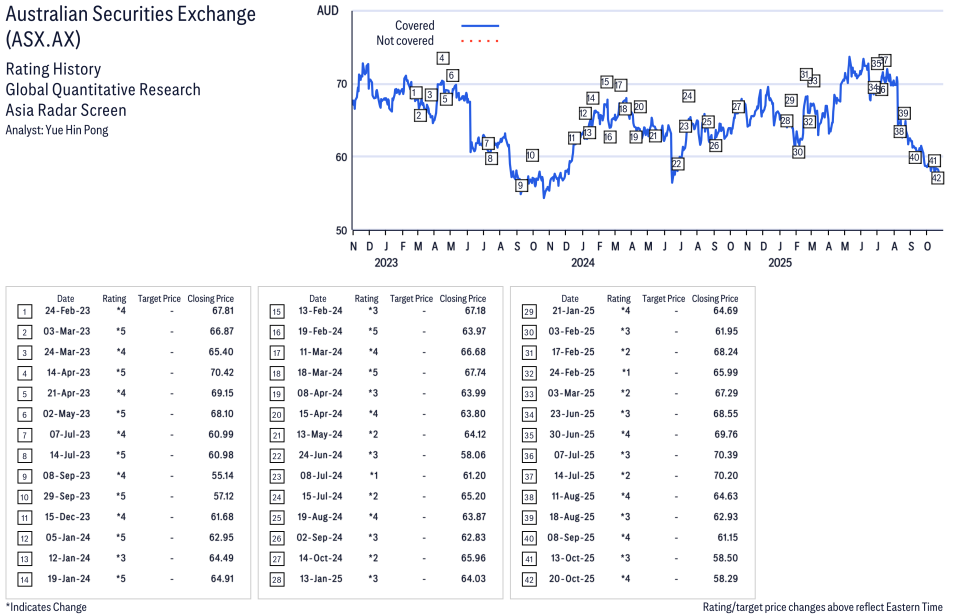Image resolution: width=954 pixels, height=614 pixels.
Task: Click the blue Covered legend line
Action: click(480, 25)
